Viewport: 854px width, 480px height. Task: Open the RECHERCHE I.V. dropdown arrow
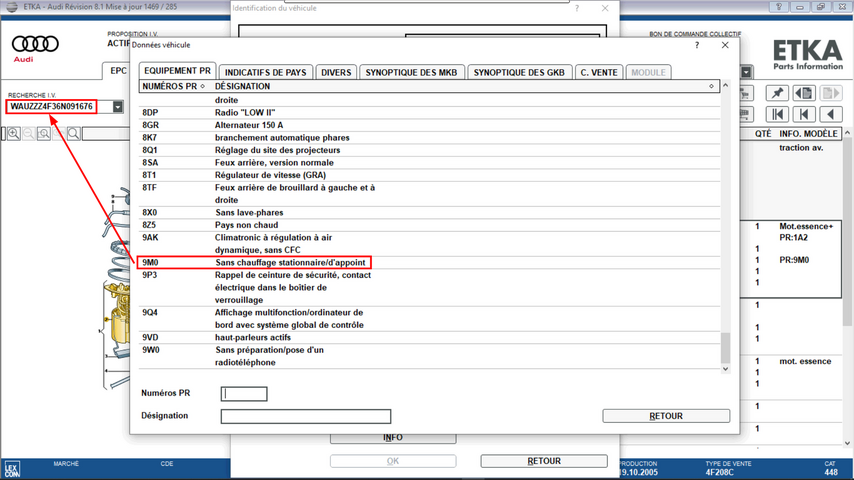click(118, 107)
